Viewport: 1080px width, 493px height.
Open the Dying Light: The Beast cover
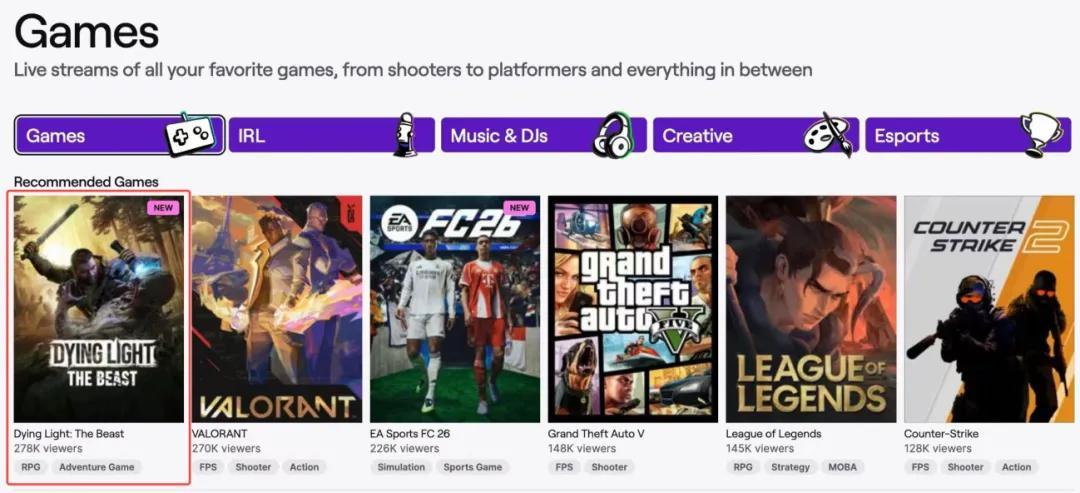(x=98, y=309)
